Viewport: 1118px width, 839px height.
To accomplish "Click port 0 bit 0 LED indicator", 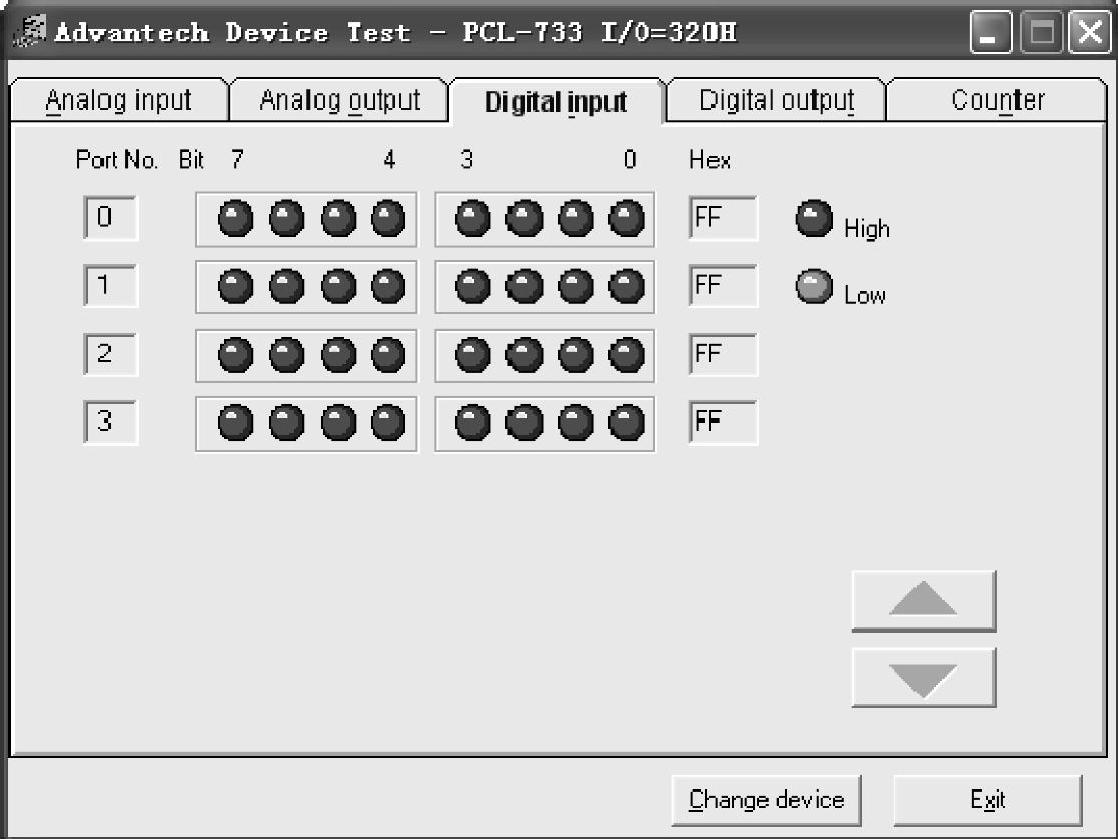I will point(627,218).
